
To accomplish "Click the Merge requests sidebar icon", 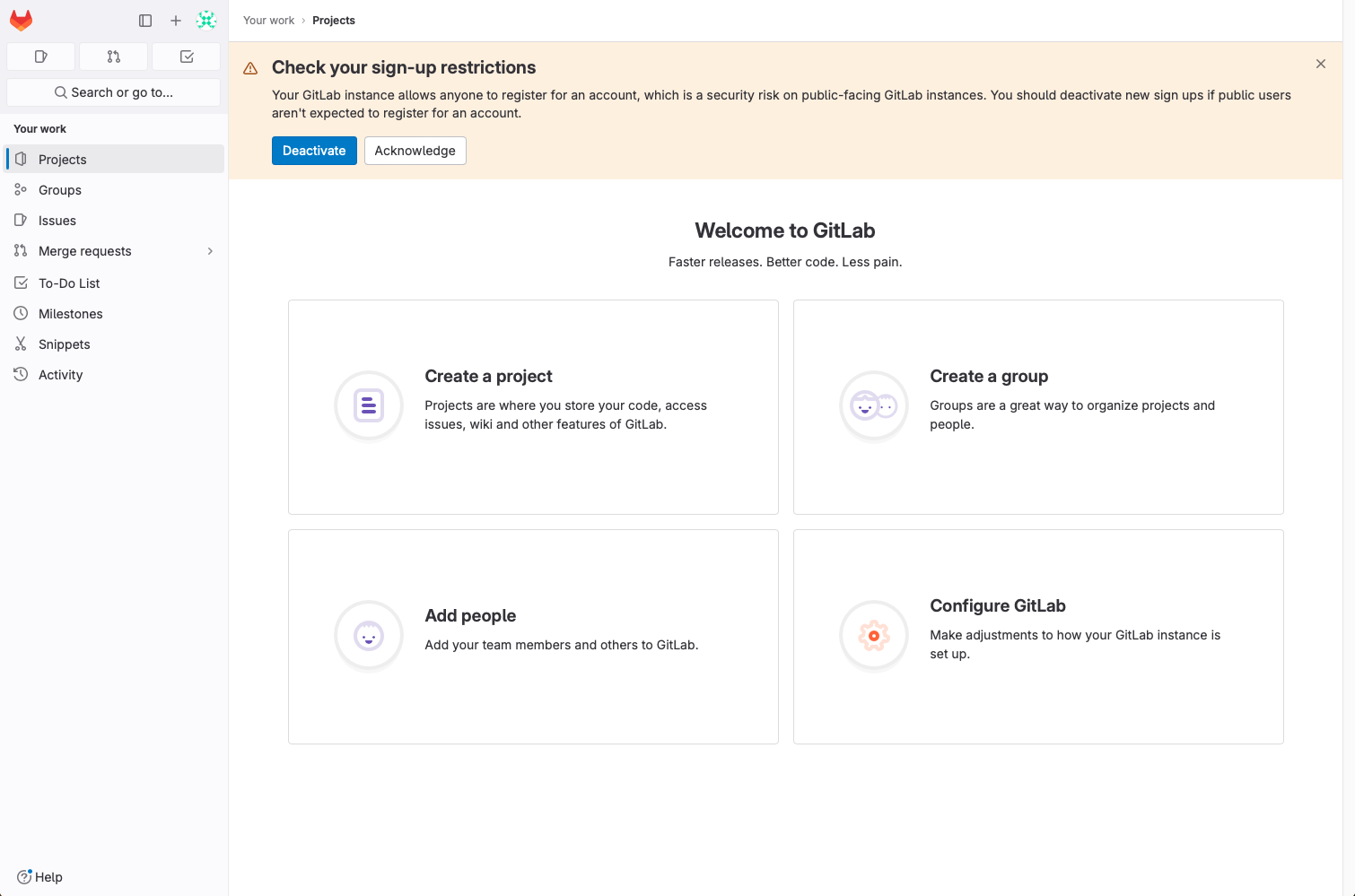I will click(x=21, y=250).
